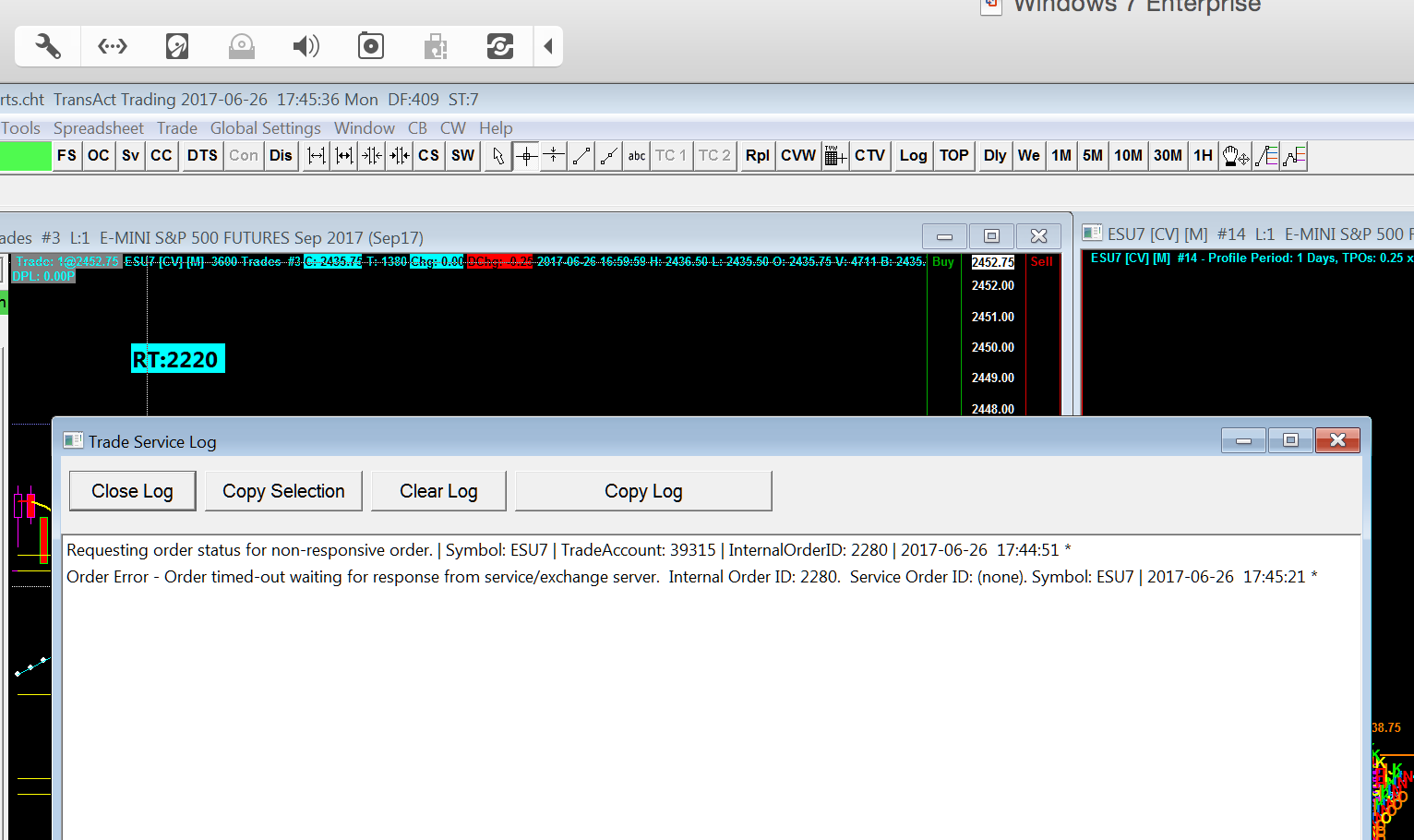Screen dimensions: 1414x840
Task: Open the Spreadsheet menu
Action: 99,128
